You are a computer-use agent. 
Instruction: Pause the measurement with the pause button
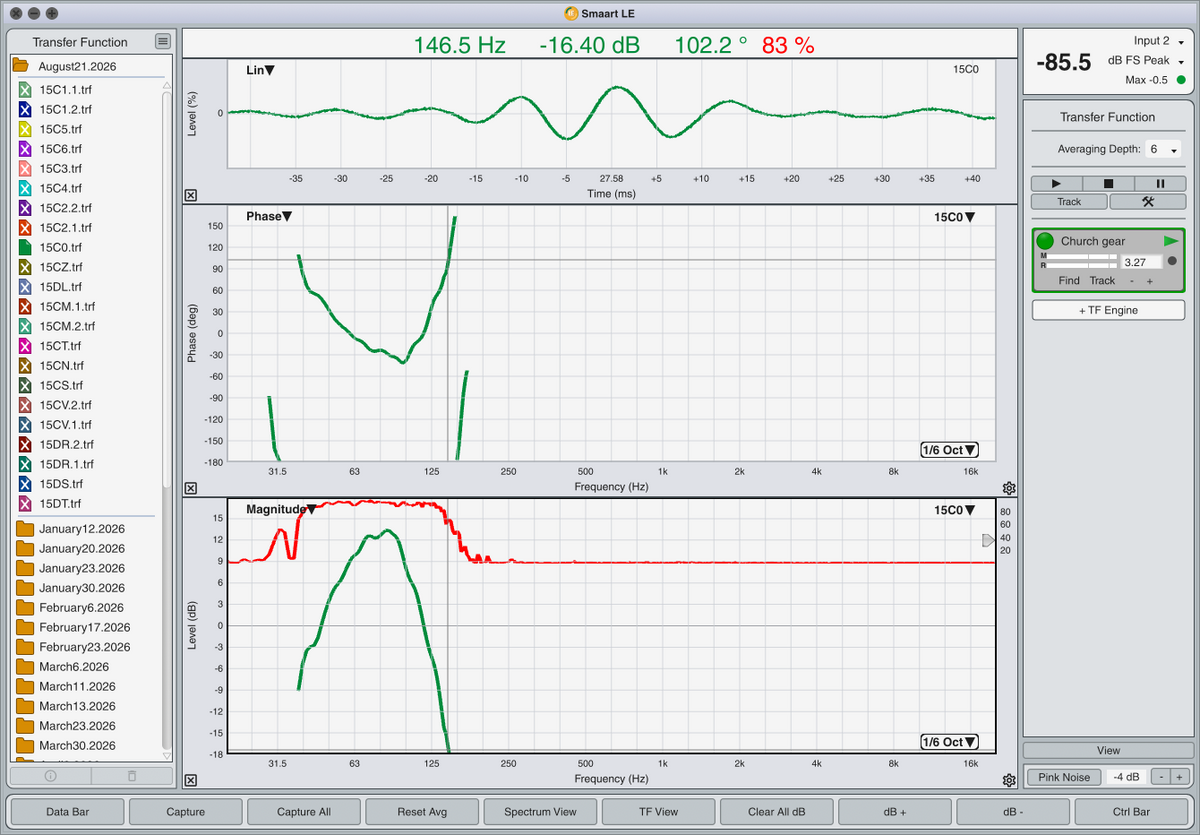pos(1160,184)
